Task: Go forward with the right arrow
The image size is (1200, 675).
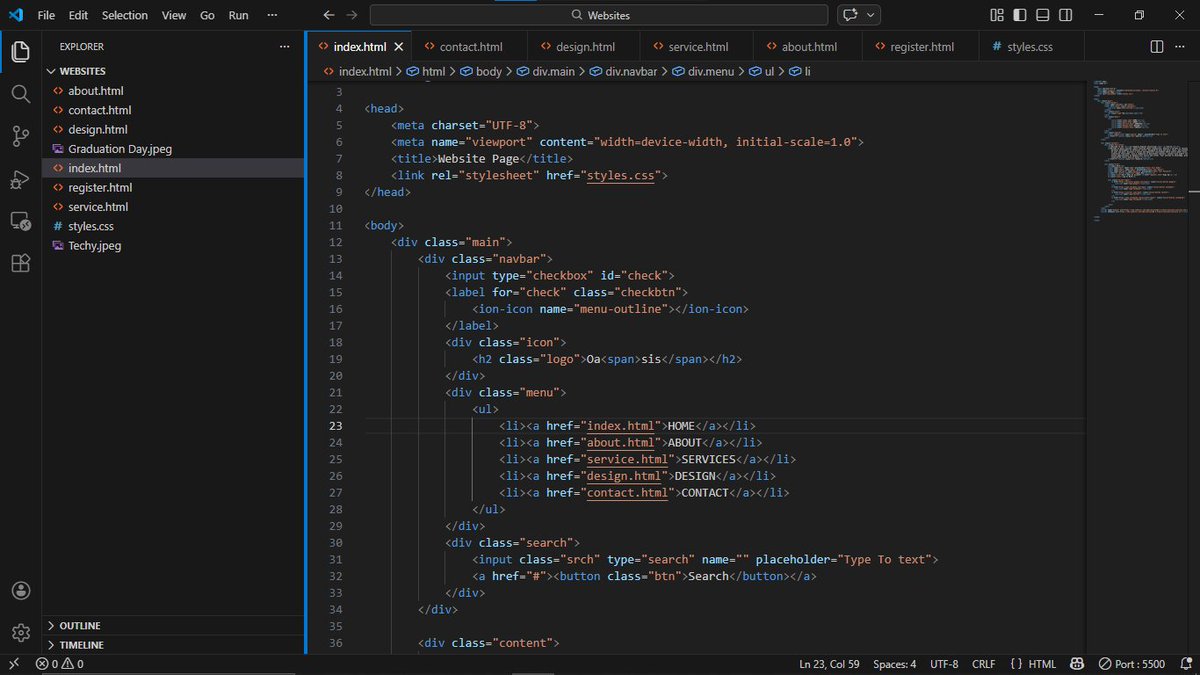Action: coord(351,15)
